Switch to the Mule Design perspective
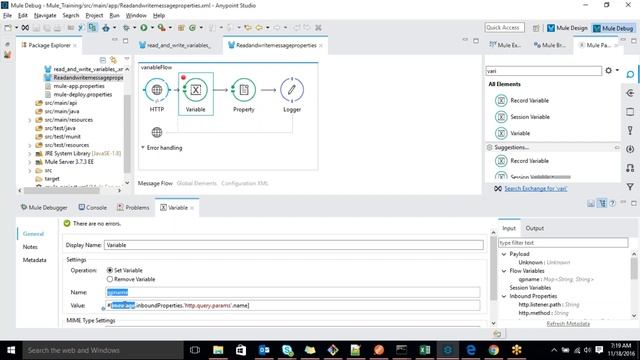The width and height of the screenshot is (640, 360). click(x=567, y=28)
